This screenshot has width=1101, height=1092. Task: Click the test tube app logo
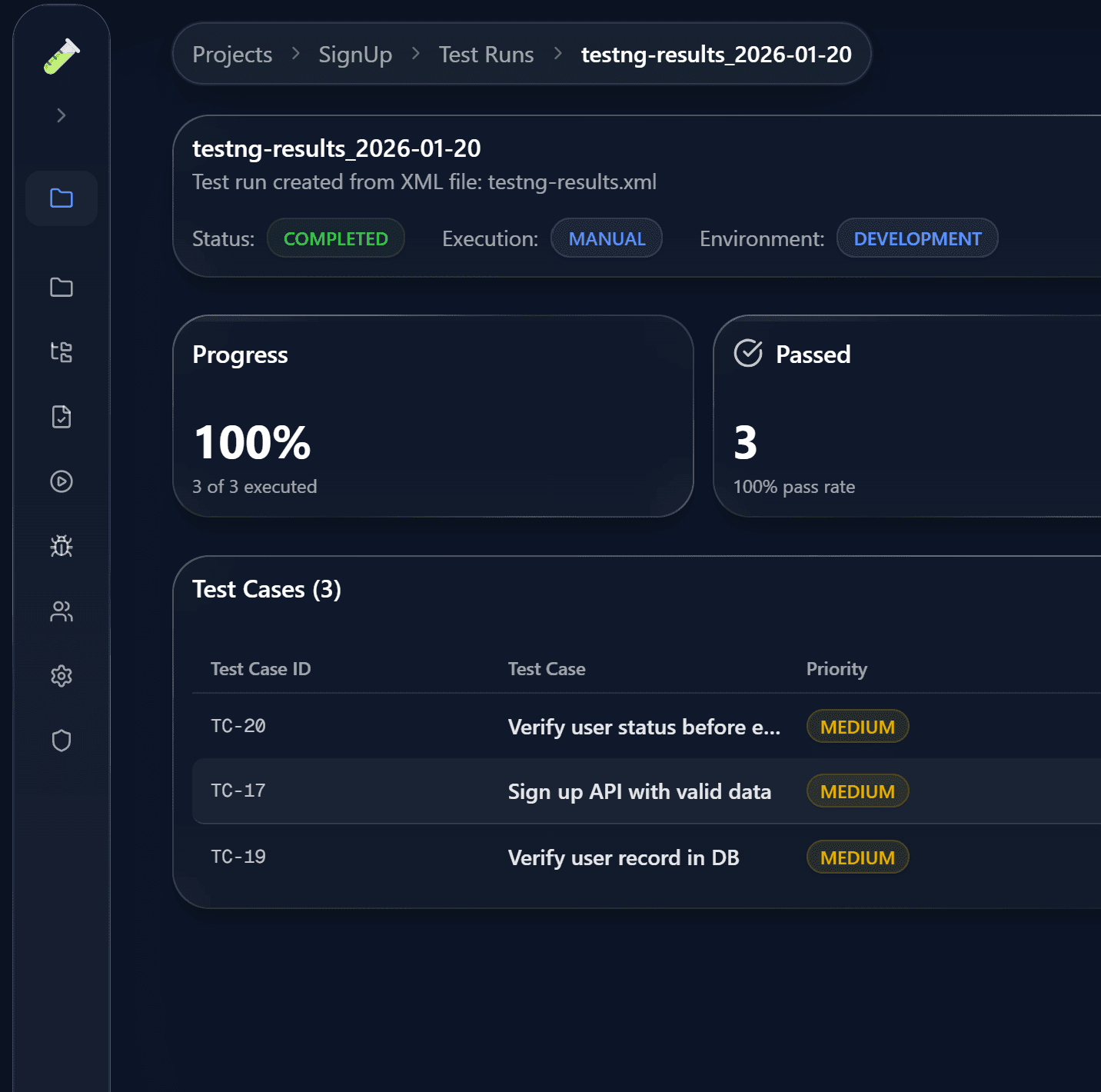click(62, 55)
